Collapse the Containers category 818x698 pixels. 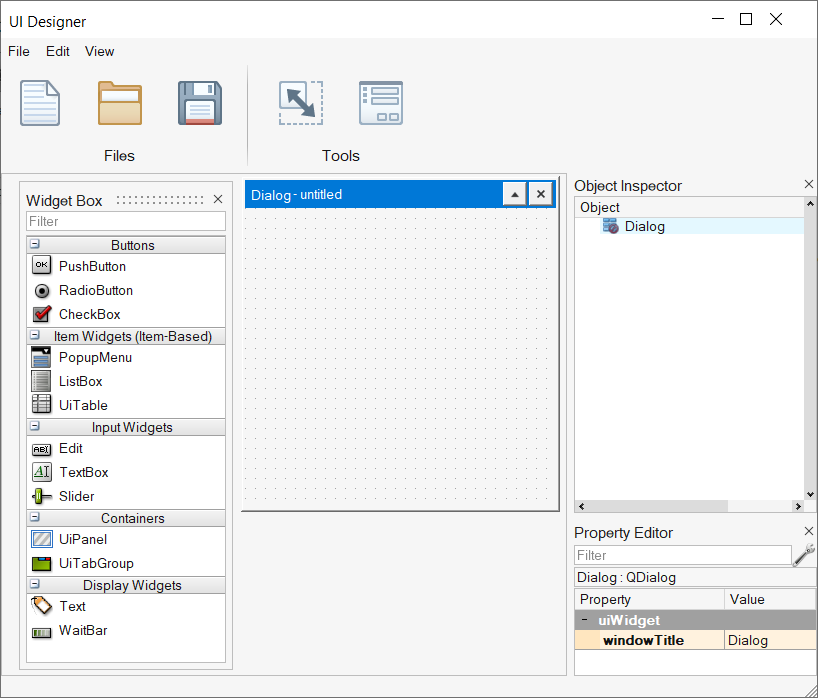35,518
